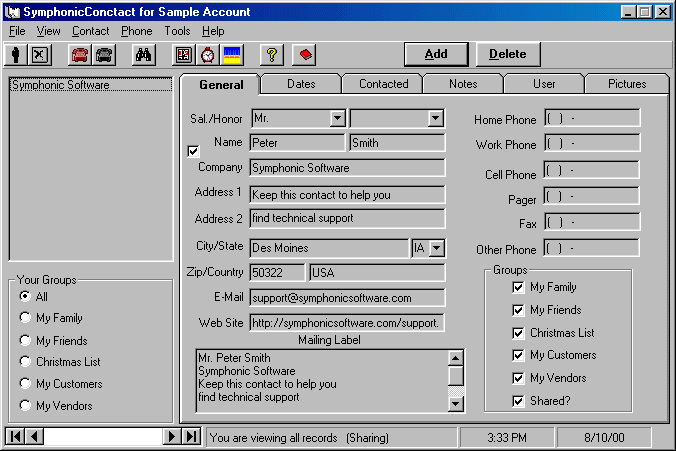Click the person silhouette toolbar icon
Screen dimensions: 676x451
click(16, 55)
